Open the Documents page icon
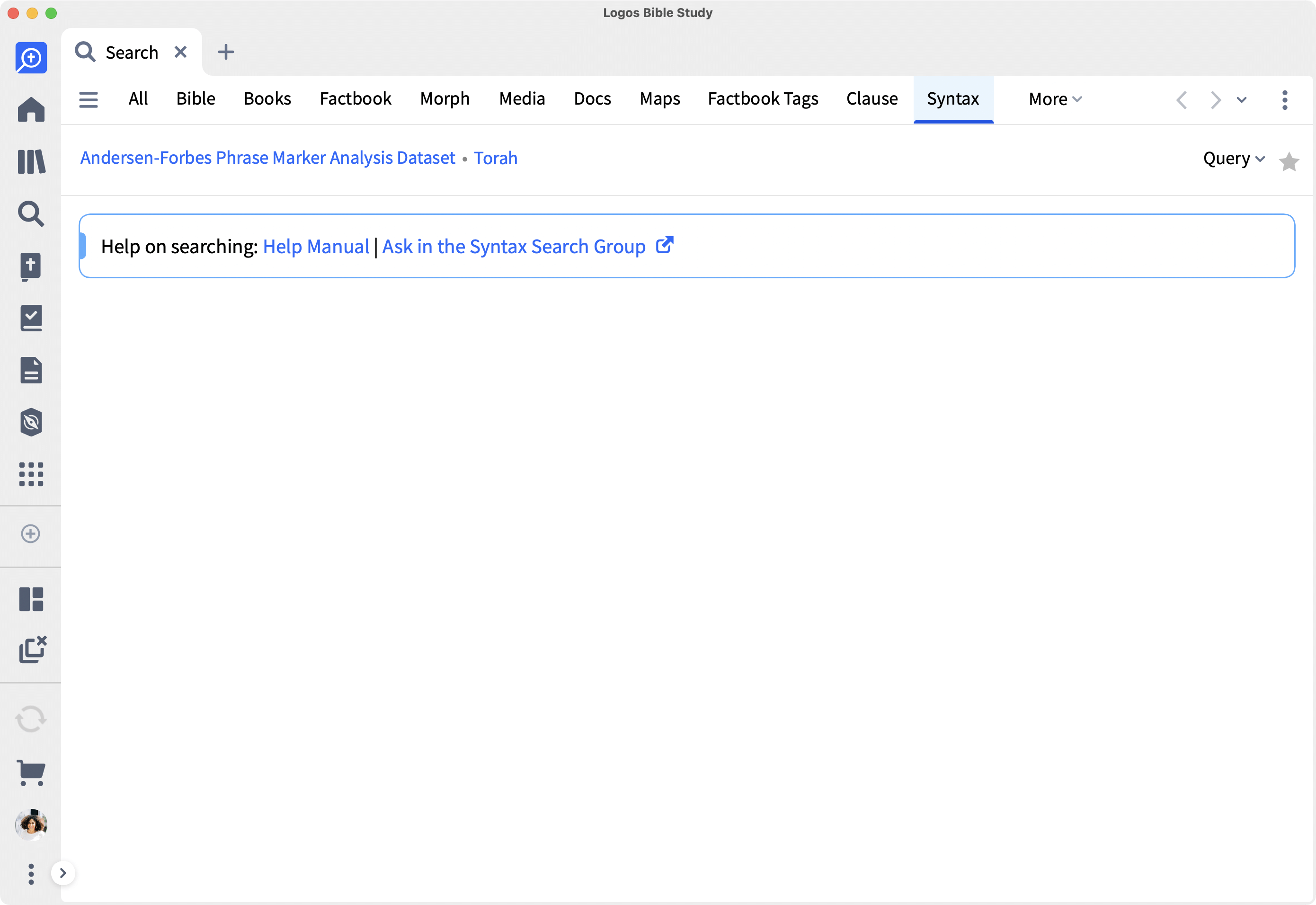The width and height of the screenshot is (1316, 905). [31, 370]
